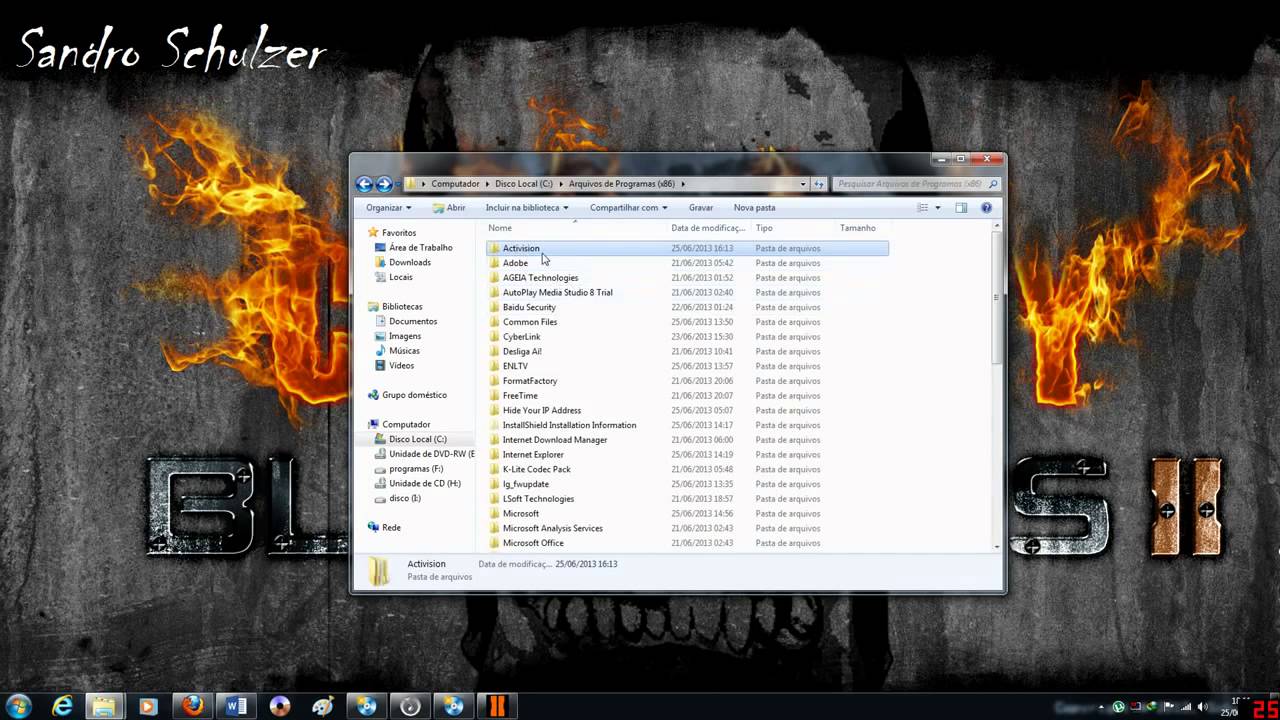Click the volume speaker tray icon

pyautogui.click(x=1202, y=707)
